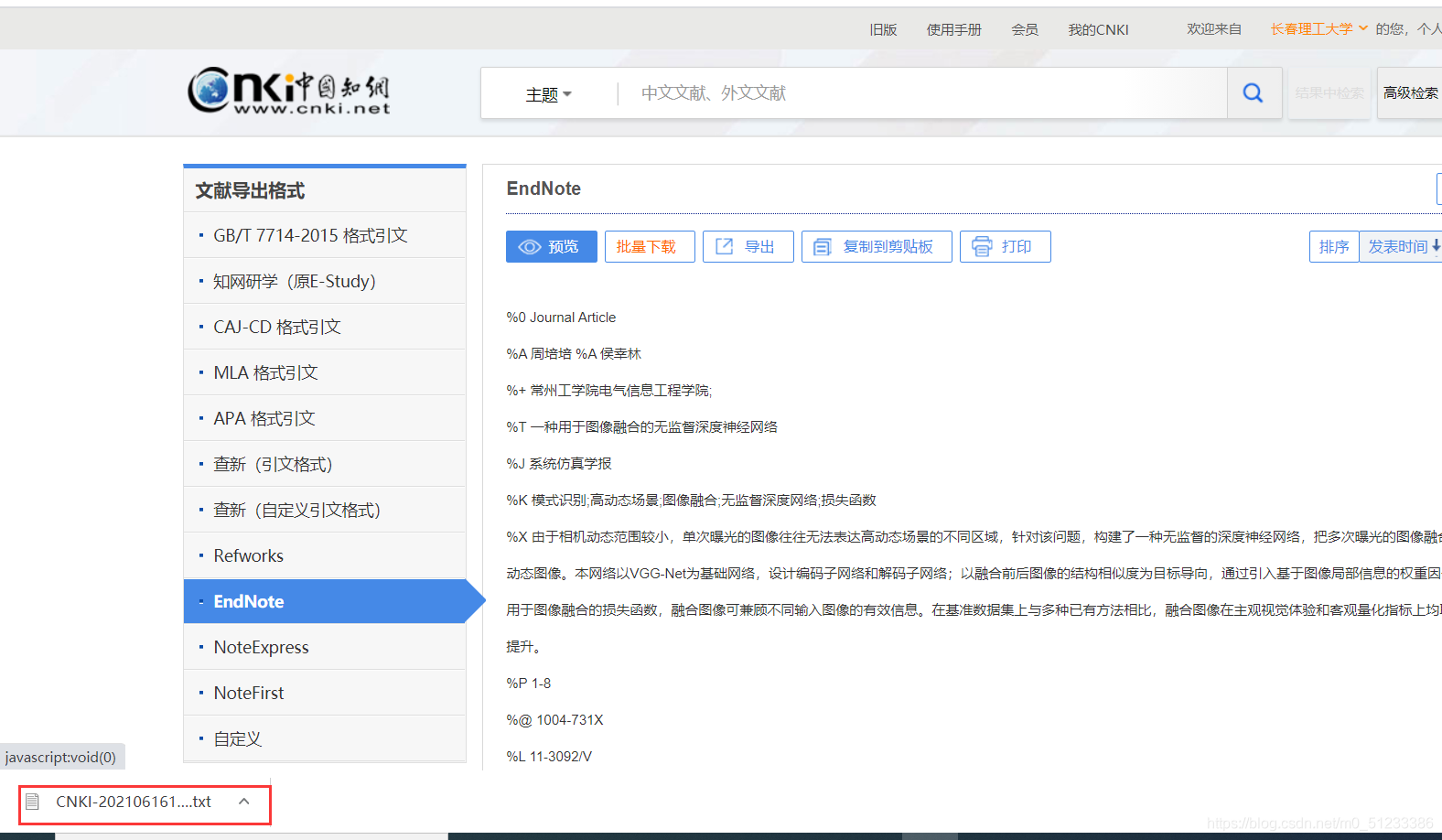
Task: Click the '%0 Journal Article' line
Action: coord(561,318)
